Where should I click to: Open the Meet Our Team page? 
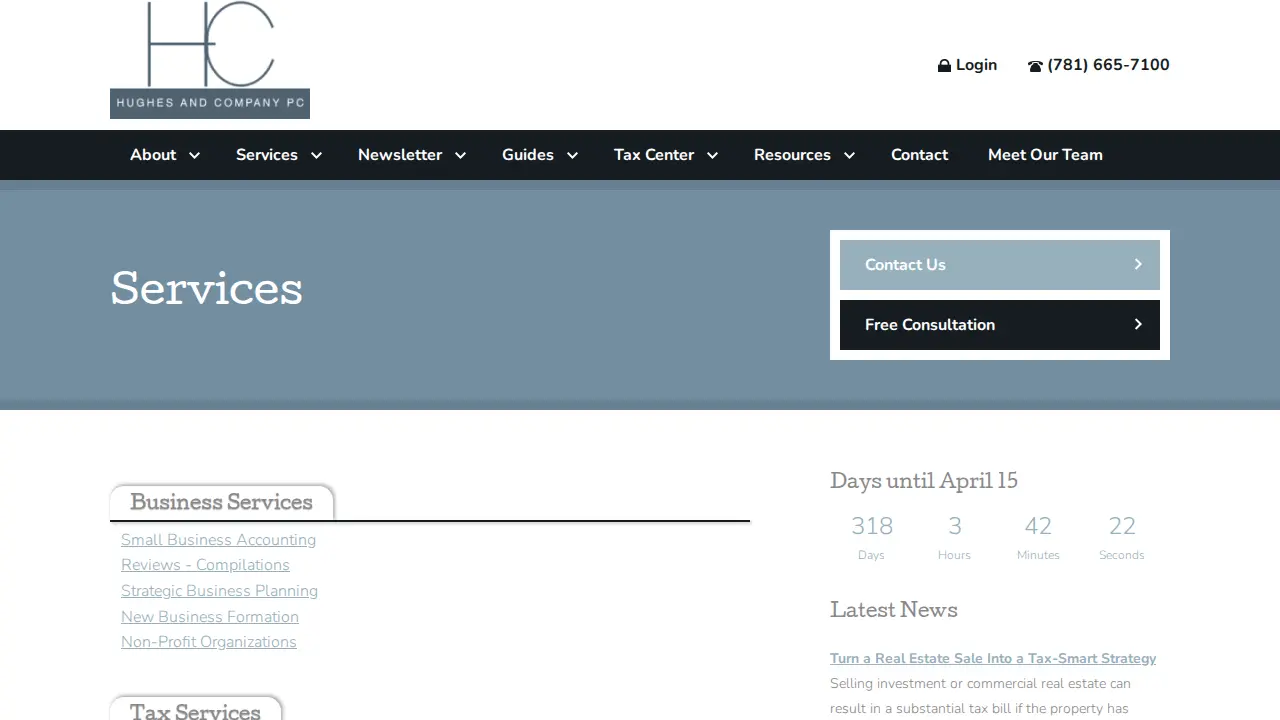click(1045, 154)
